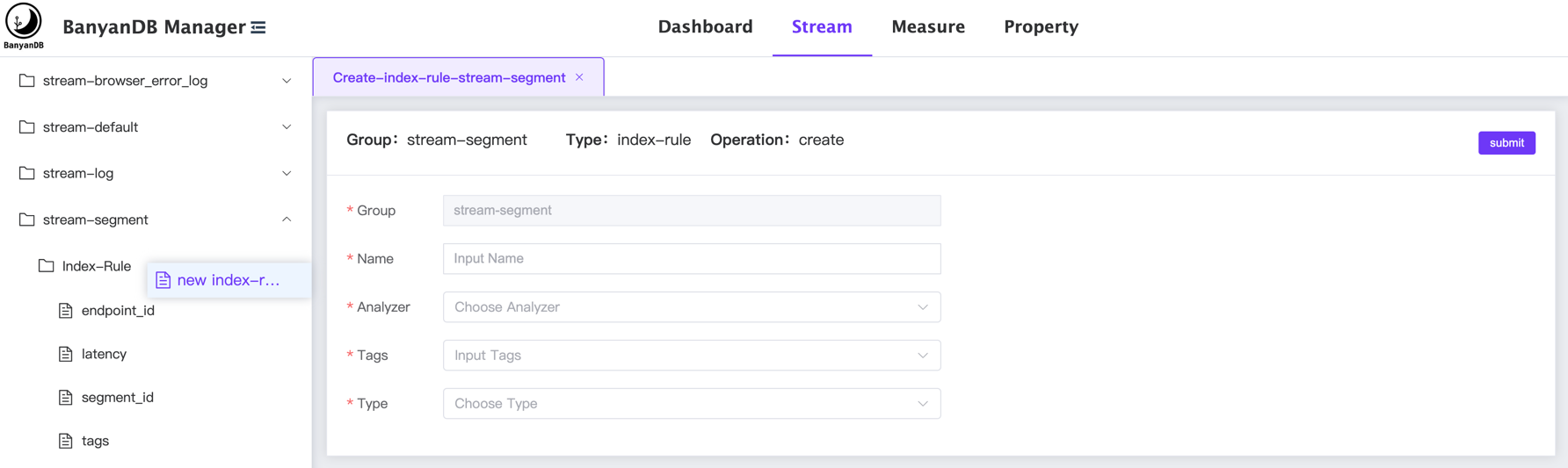1568x468 pixels.
Task: Open the Input Tags dropdown
Action: click(691, 356)
